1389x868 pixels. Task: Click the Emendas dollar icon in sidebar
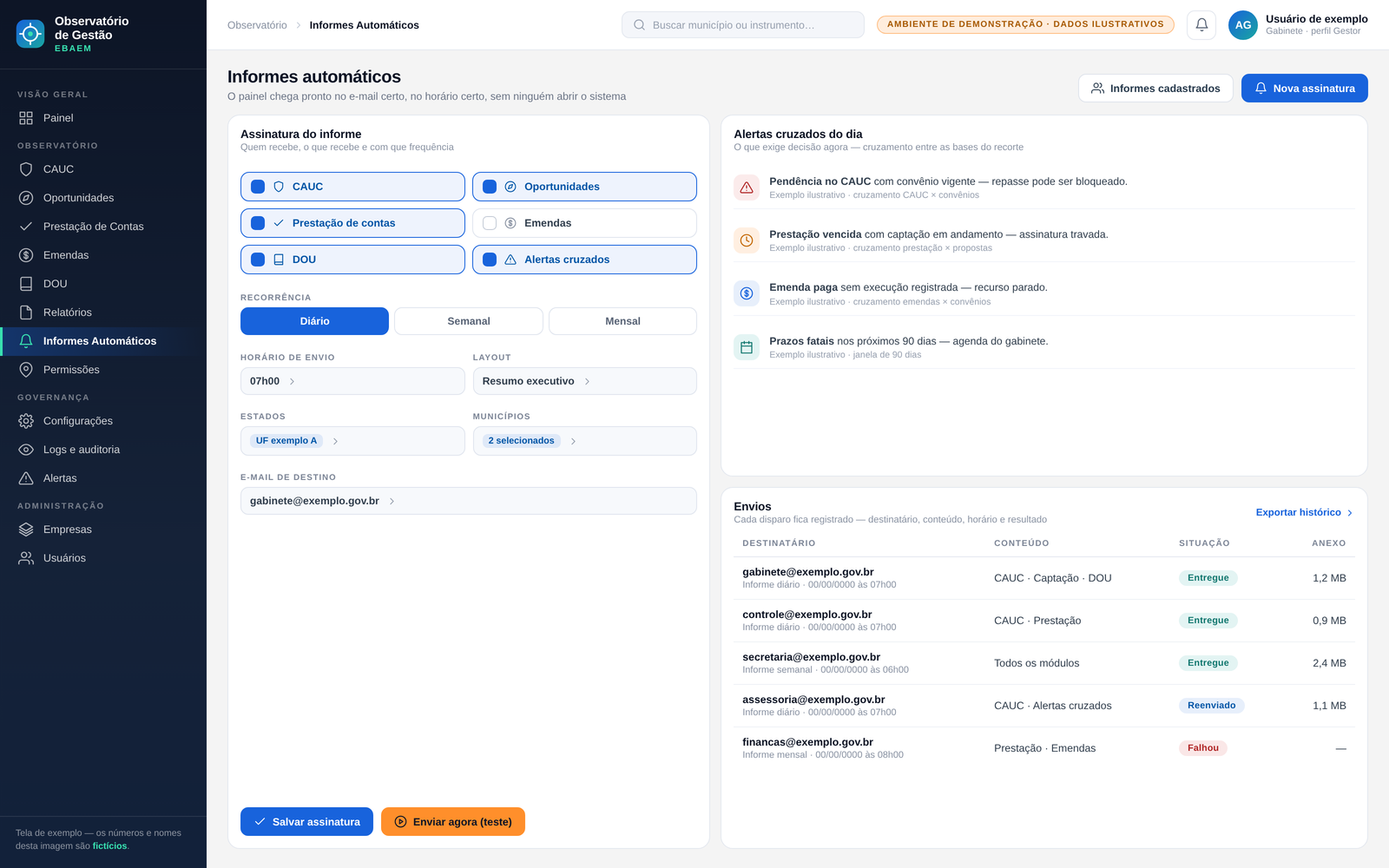26,255
